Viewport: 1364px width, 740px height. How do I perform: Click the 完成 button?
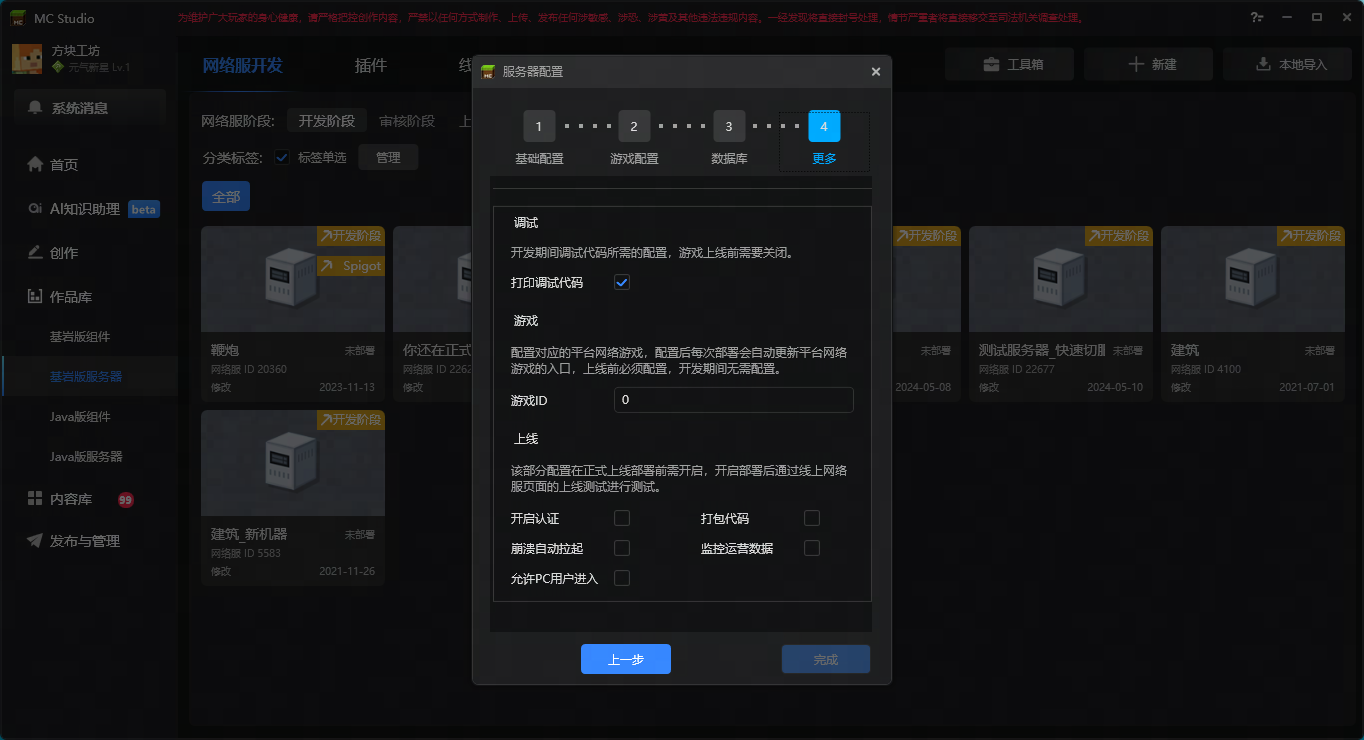825,660
